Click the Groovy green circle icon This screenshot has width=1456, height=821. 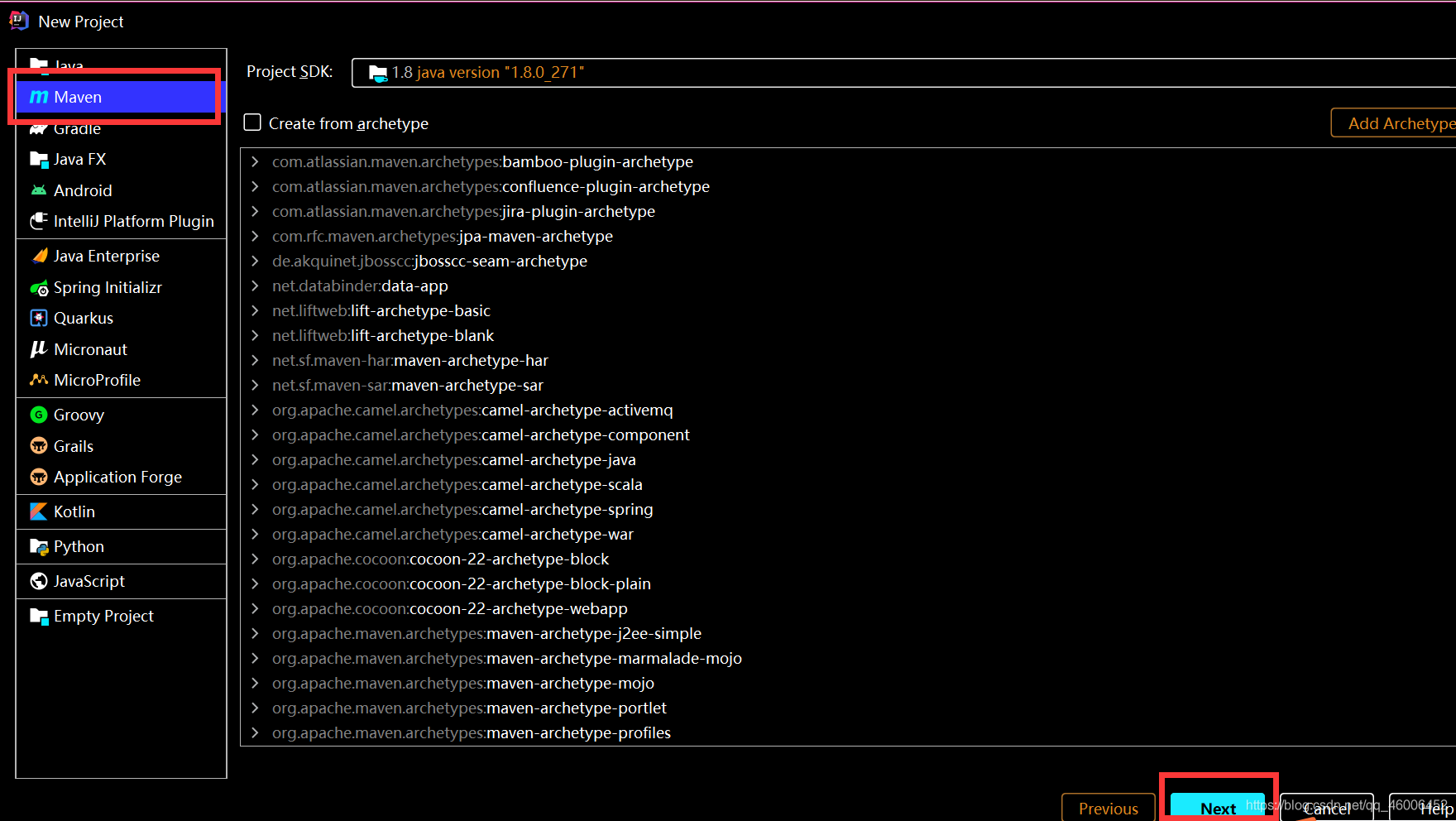pos(39,415)
